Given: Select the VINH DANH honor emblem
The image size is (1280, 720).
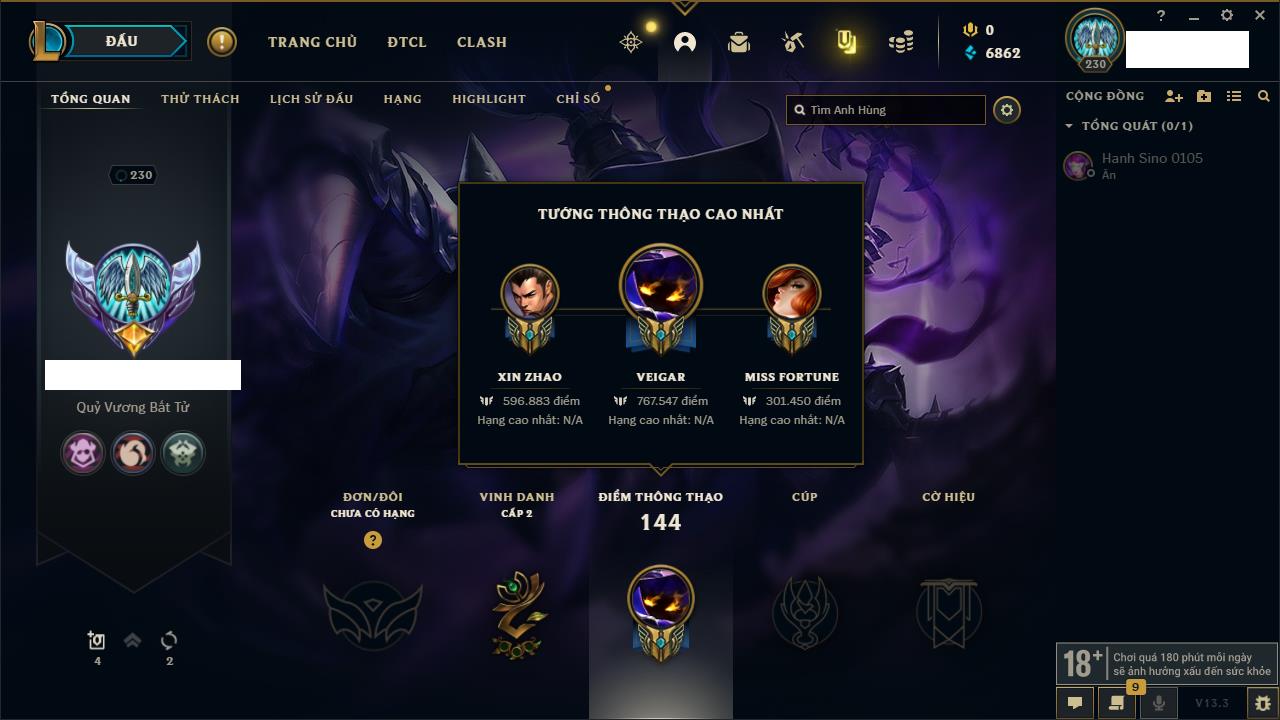Looking at the screenshot, I should (518, 614).
